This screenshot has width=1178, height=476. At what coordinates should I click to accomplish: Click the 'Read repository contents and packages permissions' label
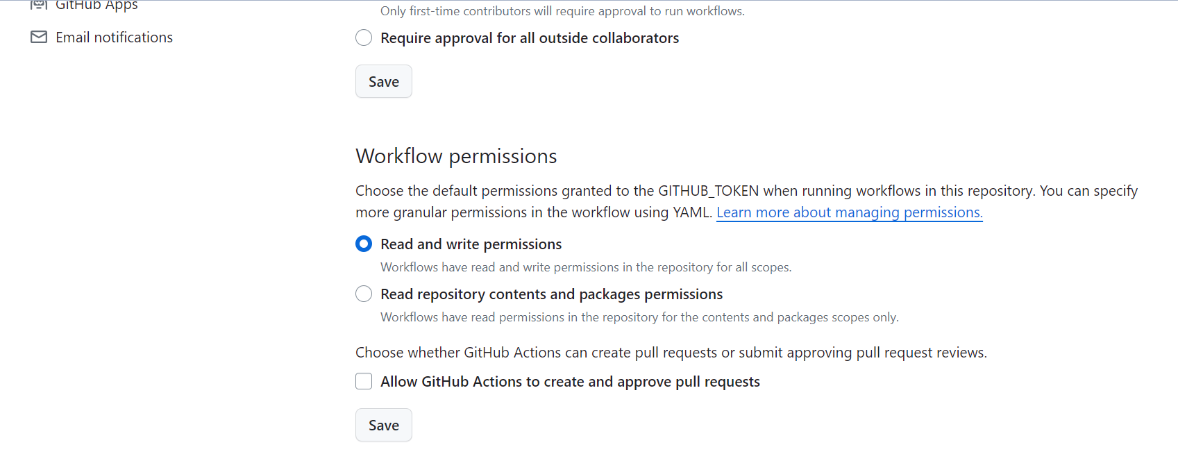551,294
